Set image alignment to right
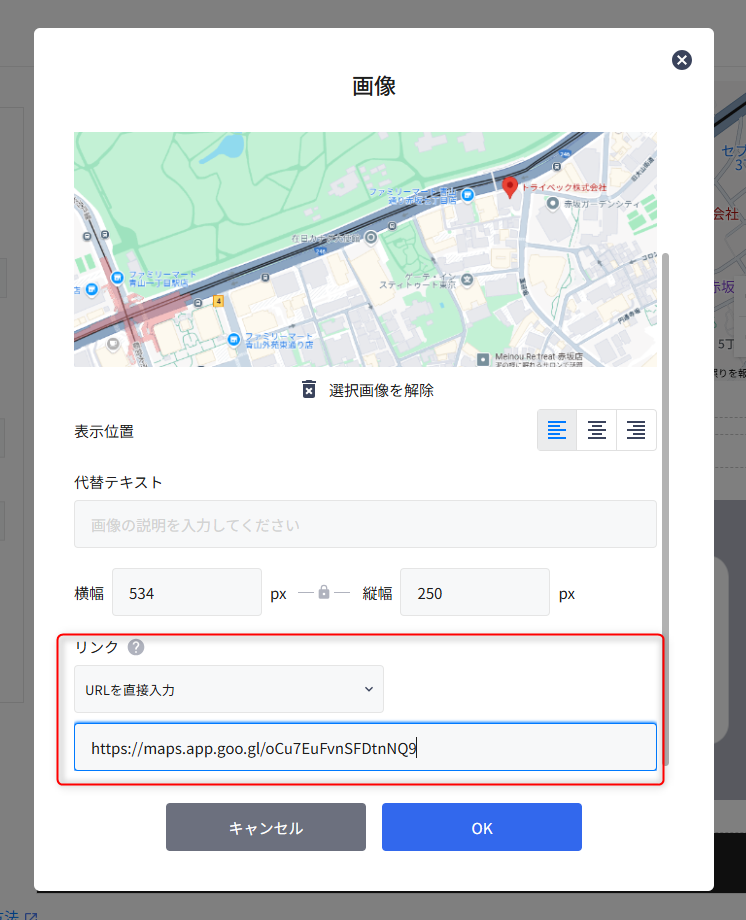The image size is (746, 920). coord(636,430)
